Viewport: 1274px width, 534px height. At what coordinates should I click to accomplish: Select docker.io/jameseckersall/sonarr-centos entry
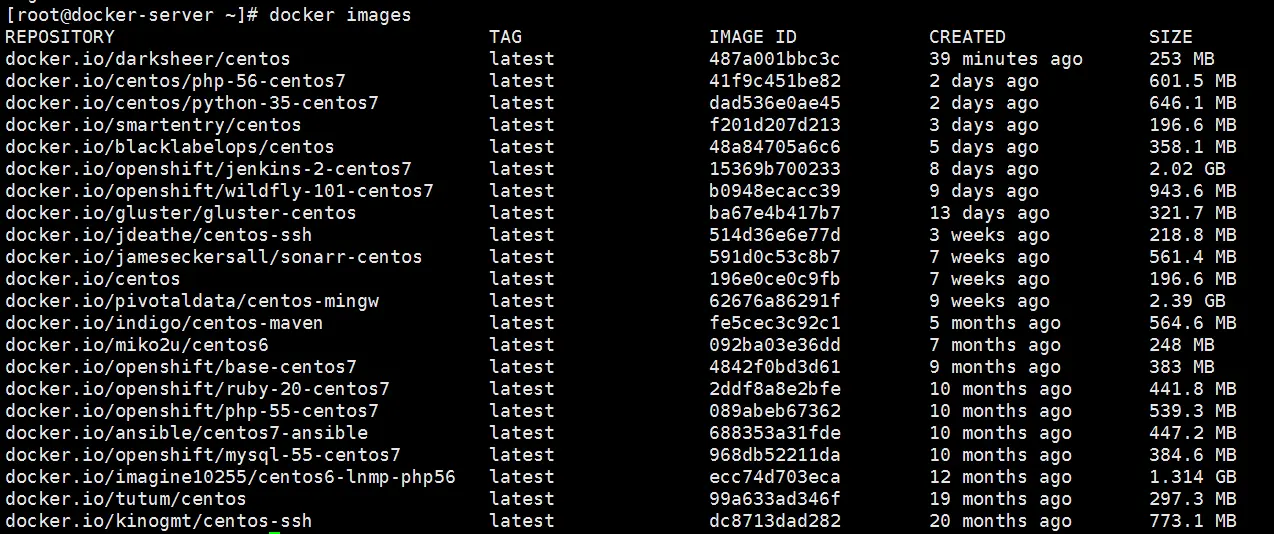pos(214,257)
